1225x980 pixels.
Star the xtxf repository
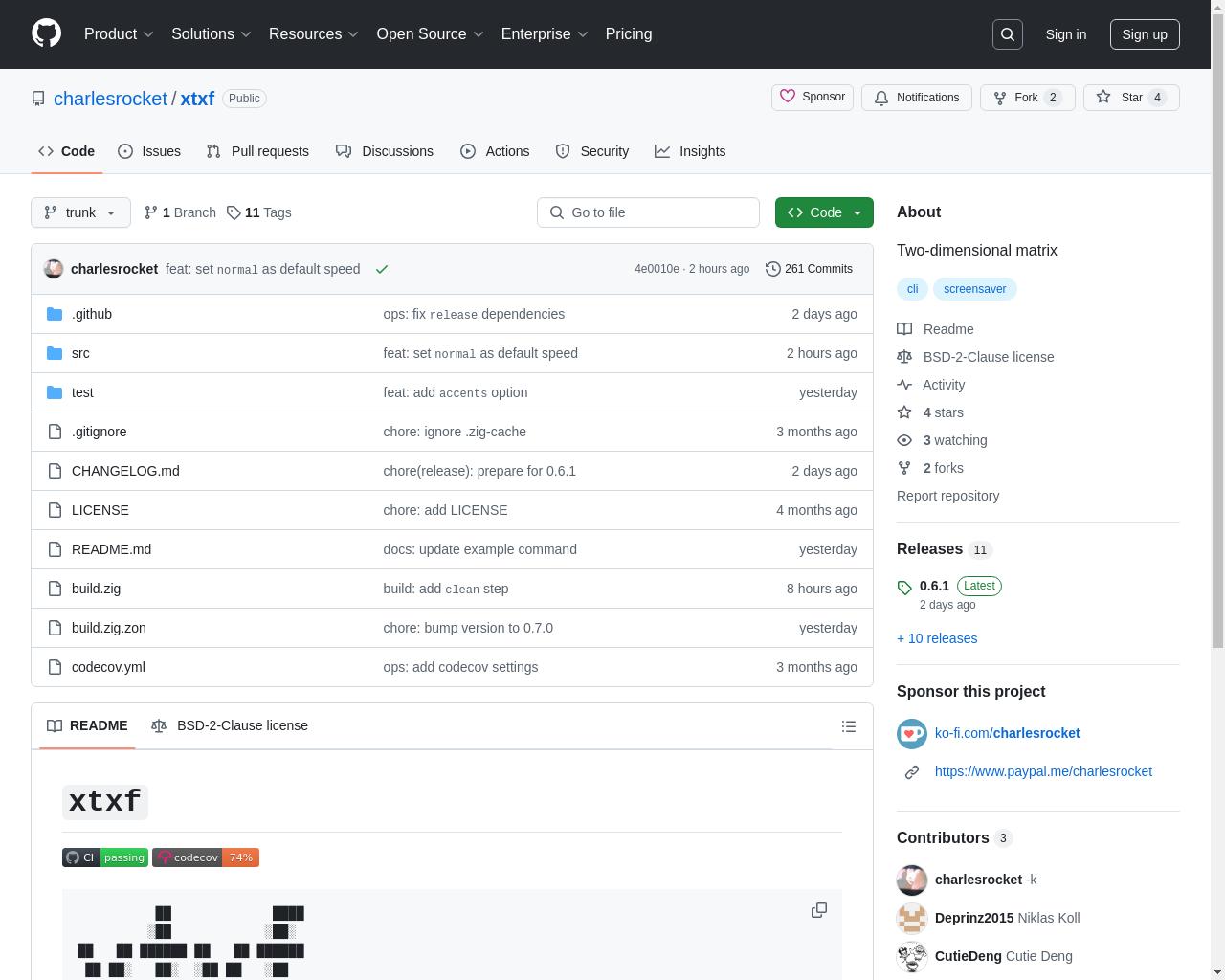coord(1131,98)
